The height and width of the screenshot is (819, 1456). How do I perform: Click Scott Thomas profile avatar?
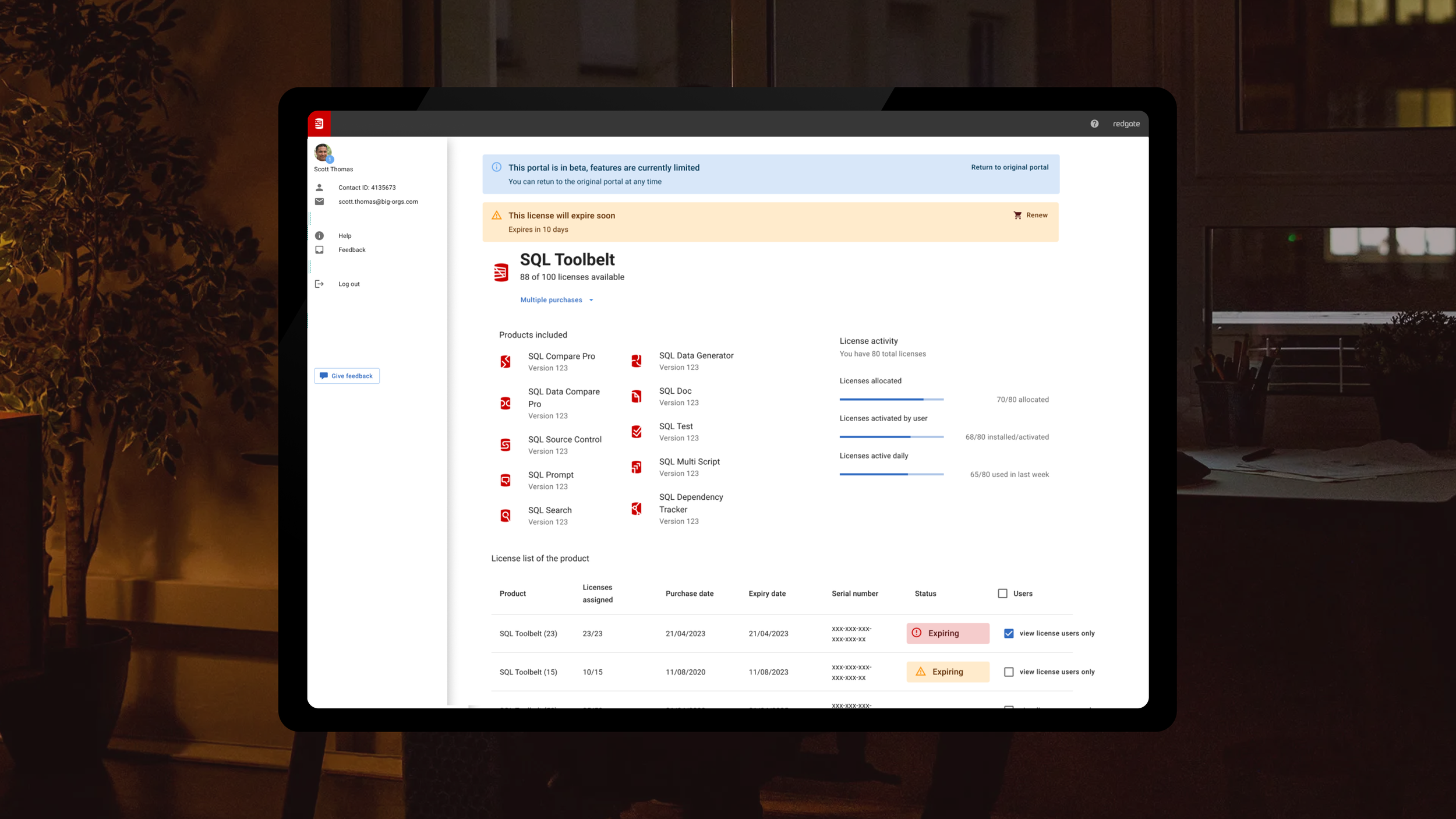(323, 153)
